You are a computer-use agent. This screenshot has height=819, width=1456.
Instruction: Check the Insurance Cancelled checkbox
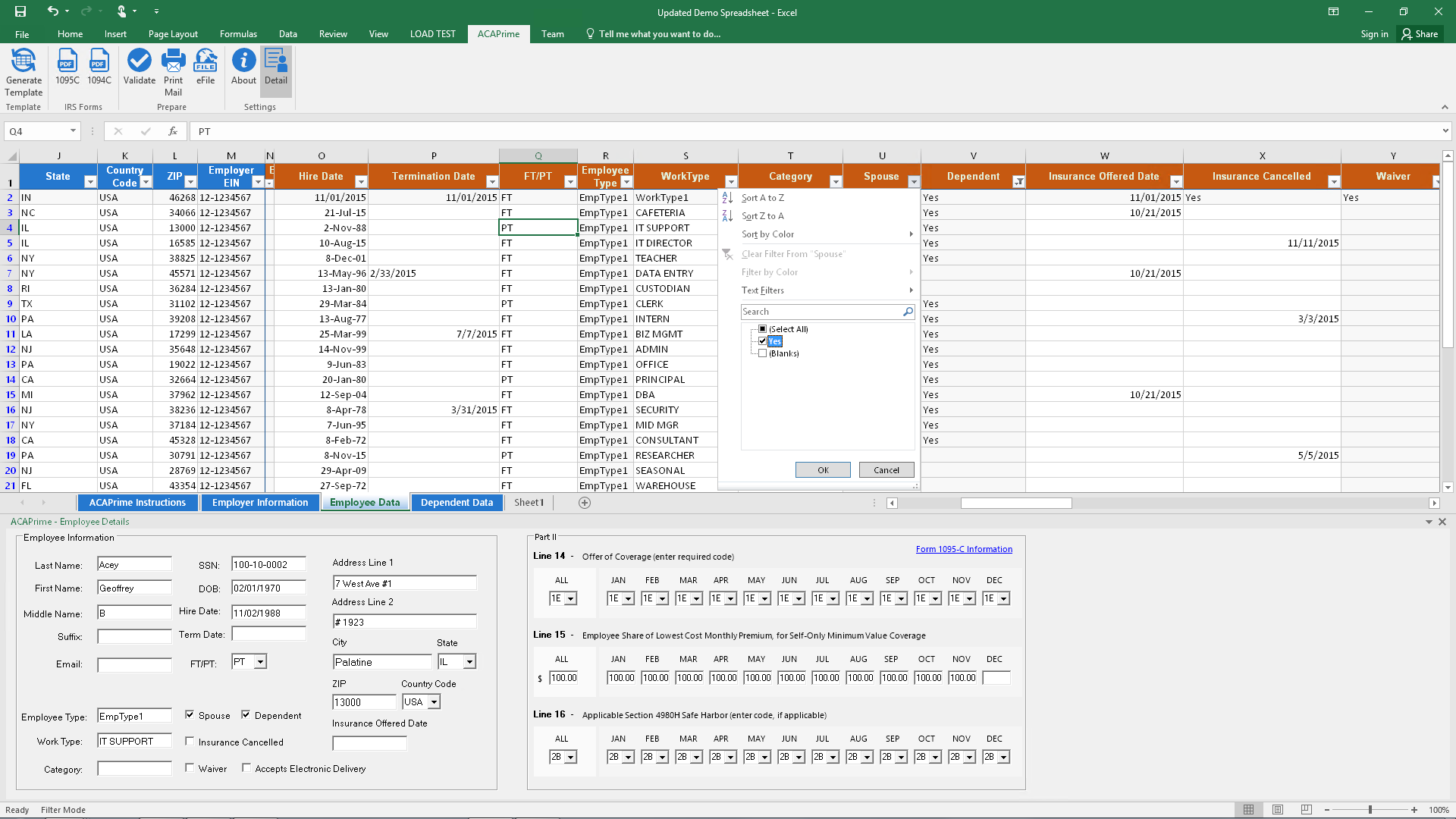coord(190,741)
